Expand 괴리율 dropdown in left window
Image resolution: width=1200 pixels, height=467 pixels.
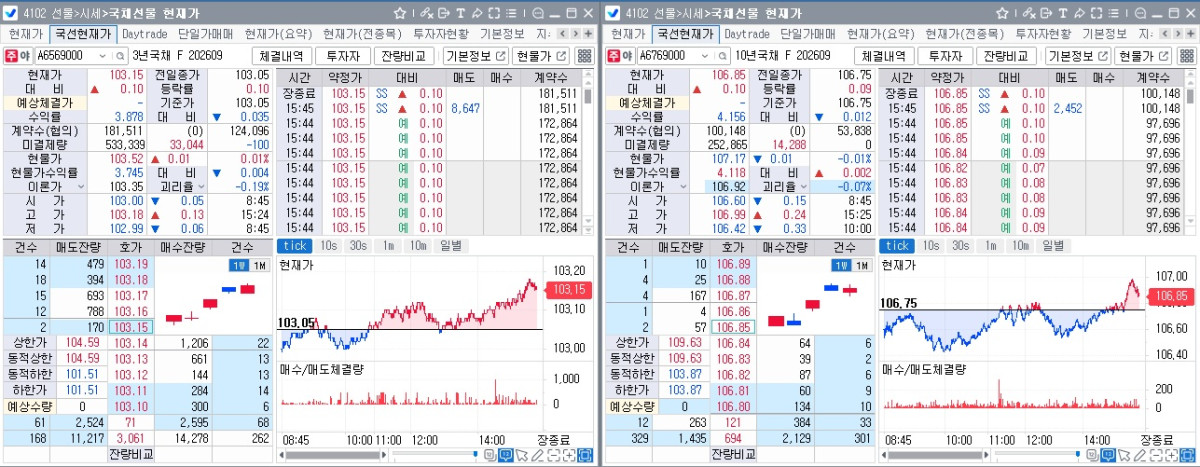click(x=202, y=186)
